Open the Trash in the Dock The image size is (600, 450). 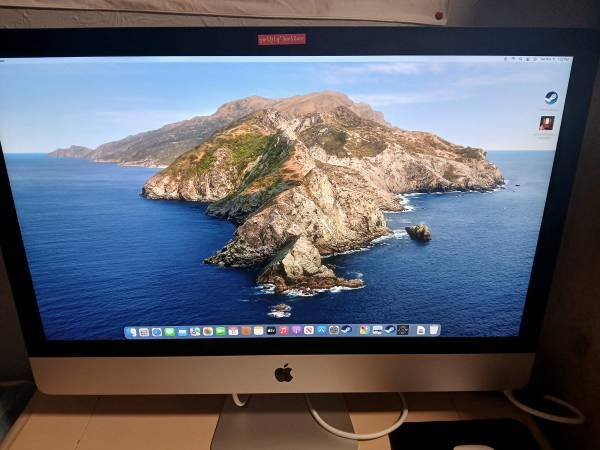(434, 332)
